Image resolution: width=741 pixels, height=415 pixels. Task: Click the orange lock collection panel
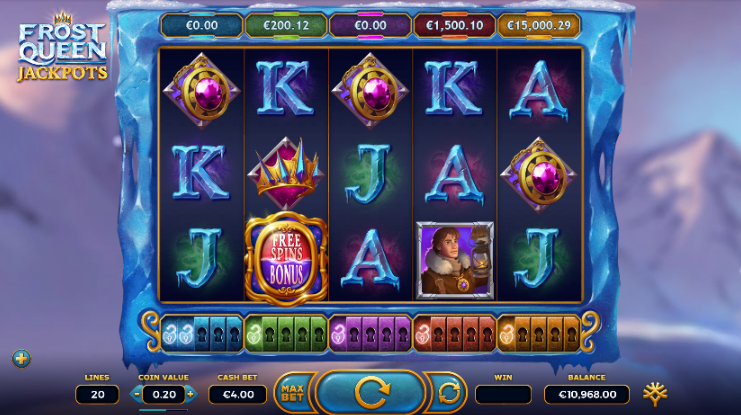(539, 334)
